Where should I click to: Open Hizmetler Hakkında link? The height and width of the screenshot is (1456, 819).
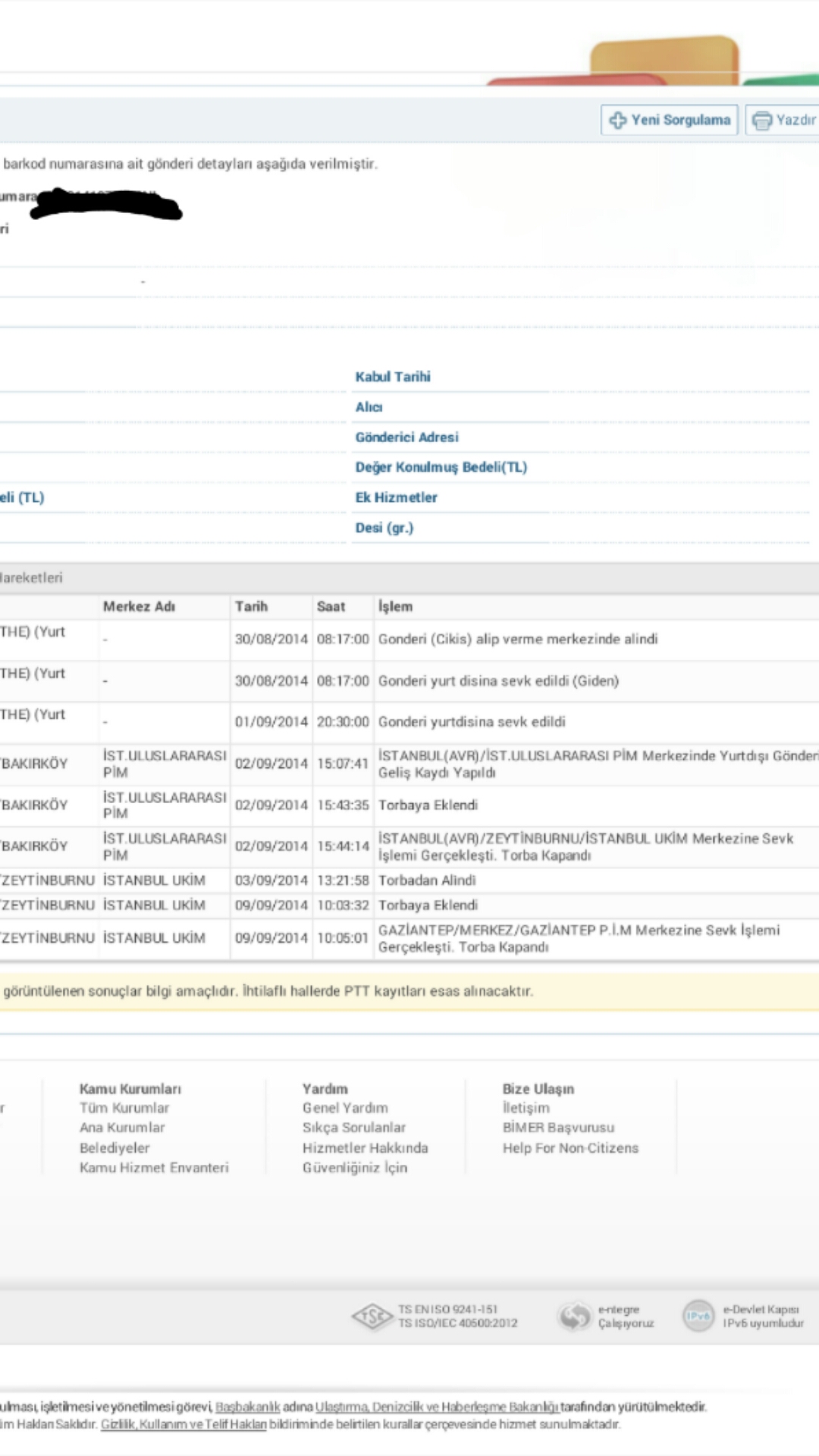[x=366, y=1148]
